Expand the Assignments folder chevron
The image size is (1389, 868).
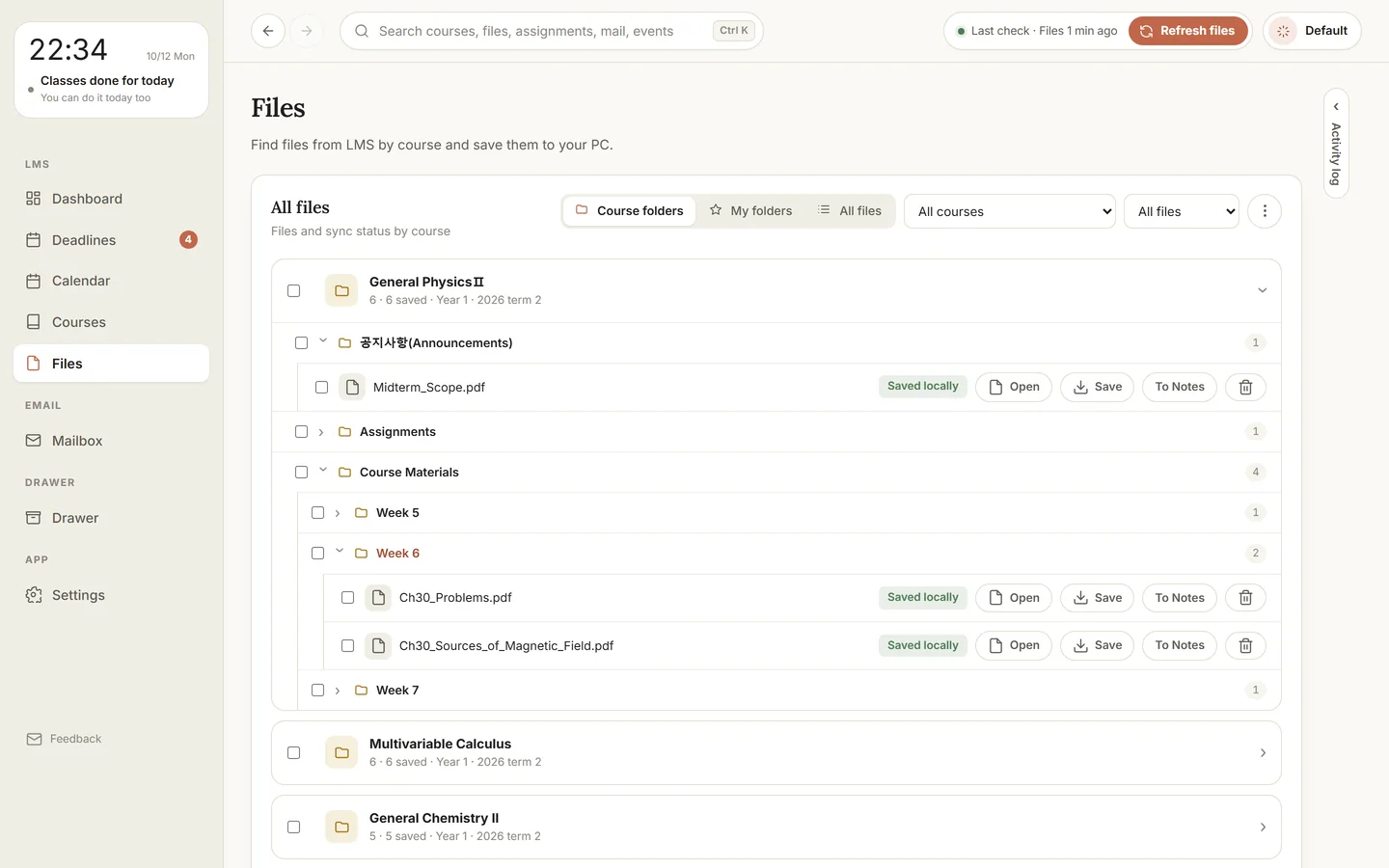(321, 432)
